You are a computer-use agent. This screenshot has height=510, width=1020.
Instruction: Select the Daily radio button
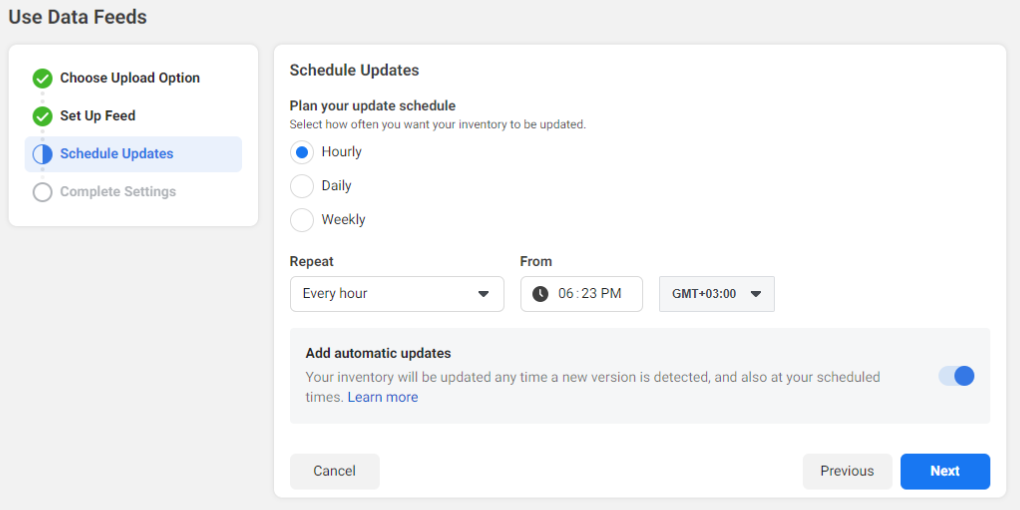[x=301, y=186]
